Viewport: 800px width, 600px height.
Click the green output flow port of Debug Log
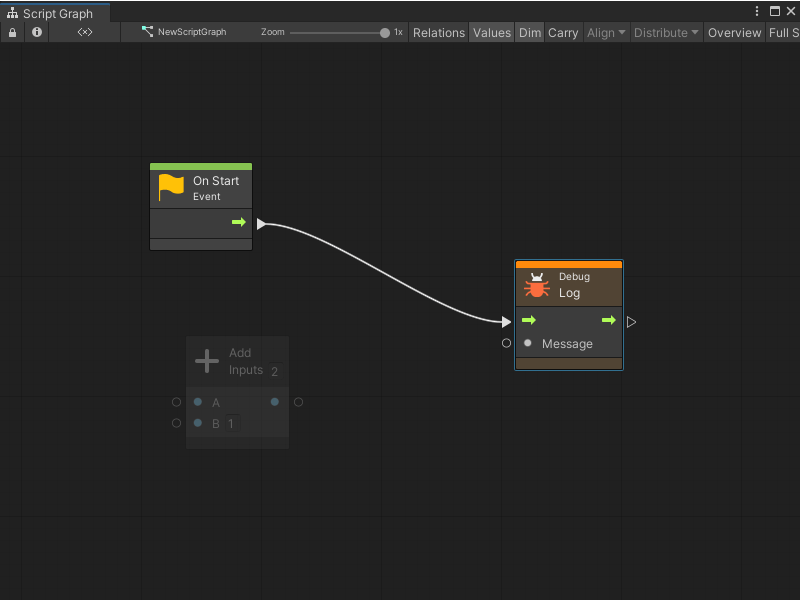(x=610, y=320)
